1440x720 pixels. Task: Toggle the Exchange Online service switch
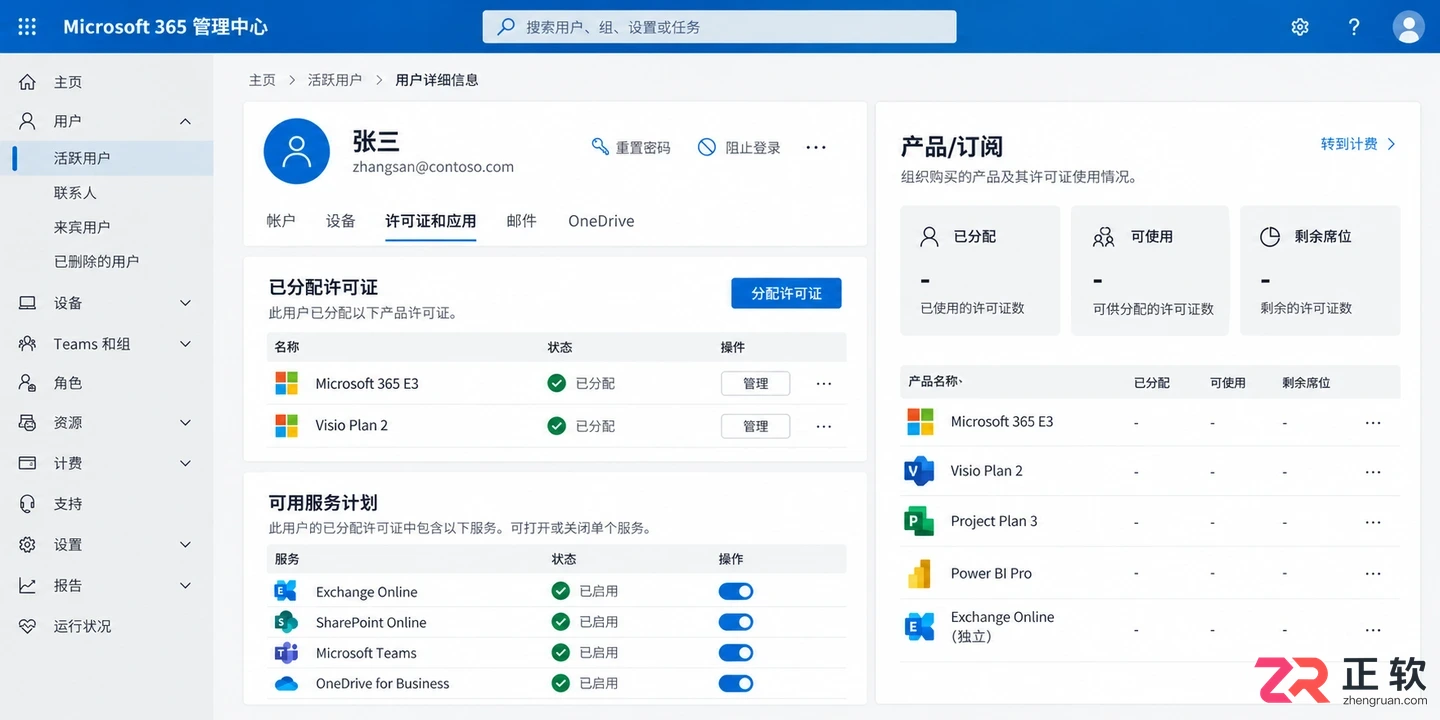tap(736, 591)
